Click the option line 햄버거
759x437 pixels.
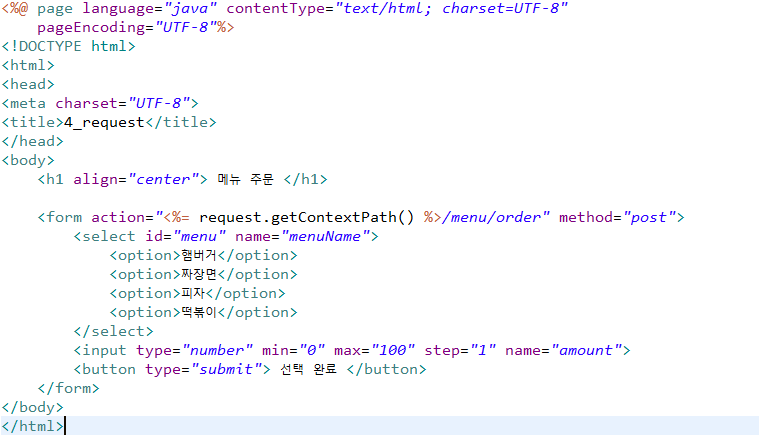[203, 256]
